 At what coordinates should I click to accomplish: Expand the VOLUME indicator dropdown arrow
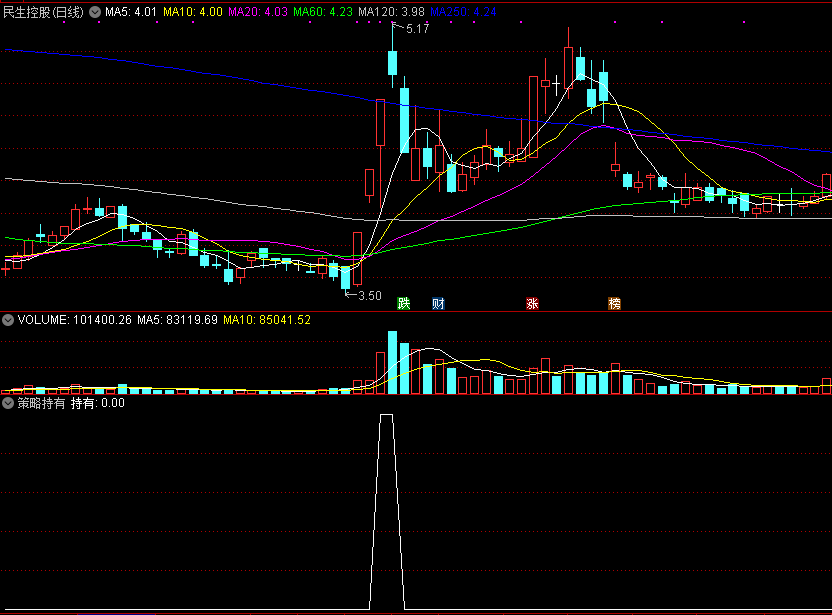8,320
